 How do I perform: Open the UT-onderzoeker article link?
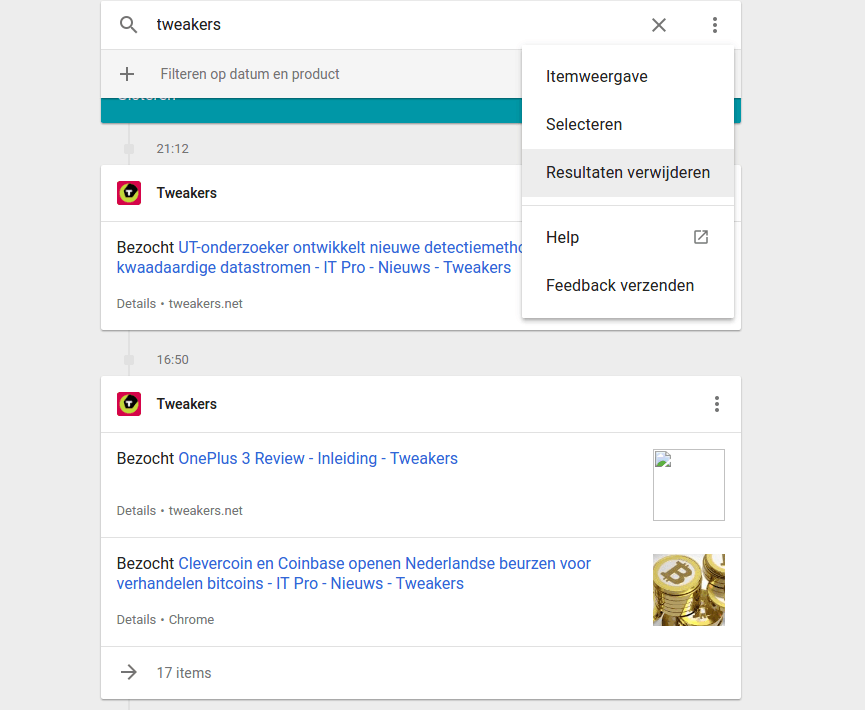(350, 248)
